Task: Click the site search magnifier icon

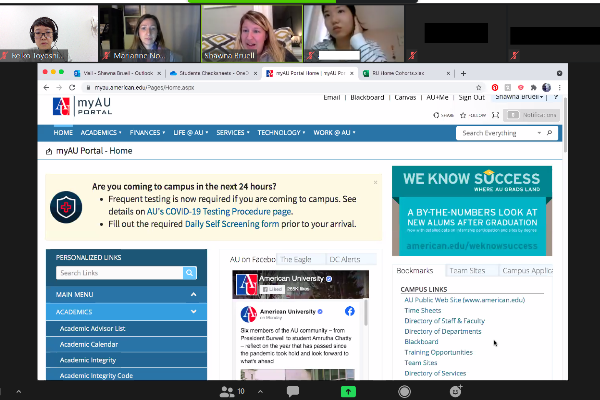Action: 549,133
